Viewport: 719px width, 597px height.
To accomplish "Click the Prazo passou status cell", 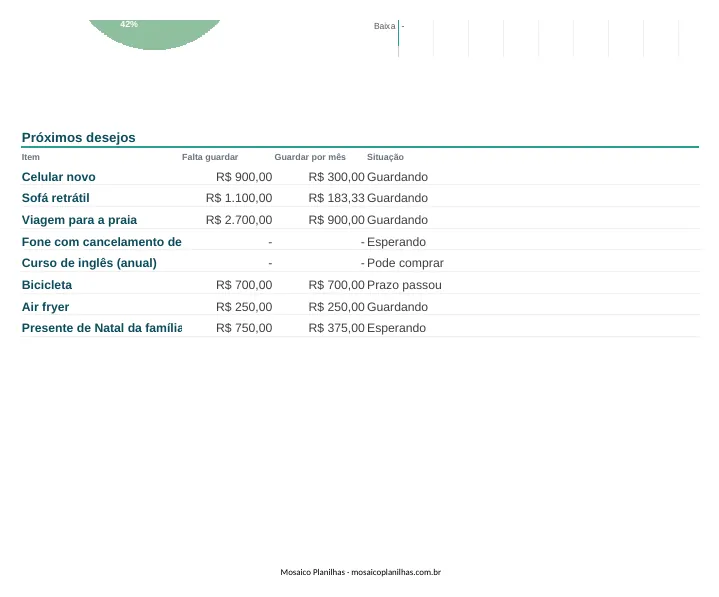I will pyautogui.click(x=404, y=285).
